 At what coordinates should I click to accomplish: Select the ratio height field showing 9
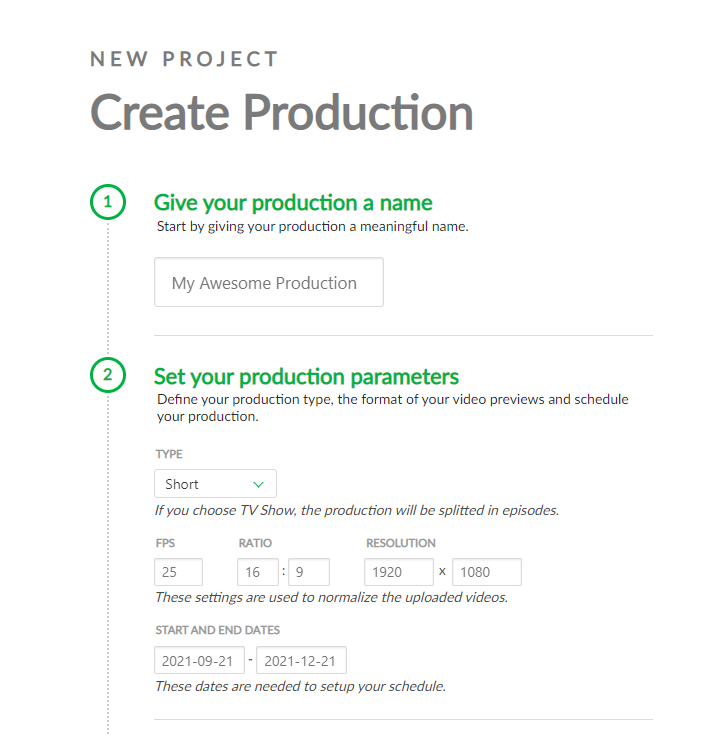click(309, 572)
